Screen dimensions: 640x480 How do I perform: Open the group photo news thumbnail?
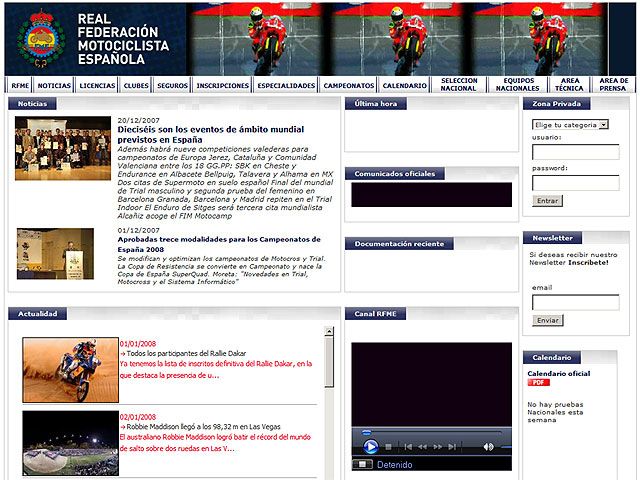[x=63, y=148]
